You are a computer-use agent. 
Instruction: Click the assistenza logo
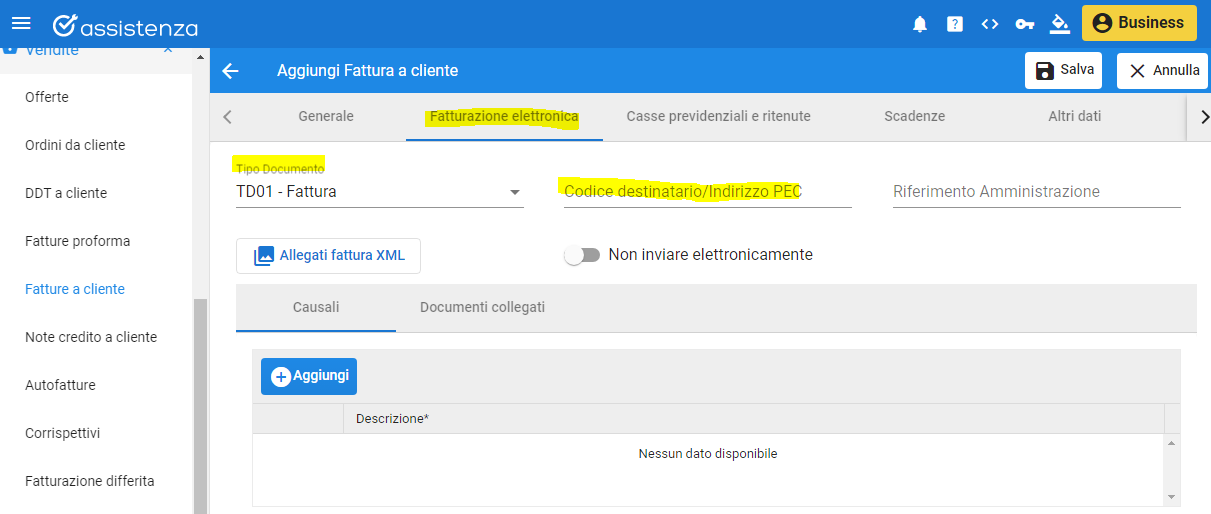tap(125, 25)
